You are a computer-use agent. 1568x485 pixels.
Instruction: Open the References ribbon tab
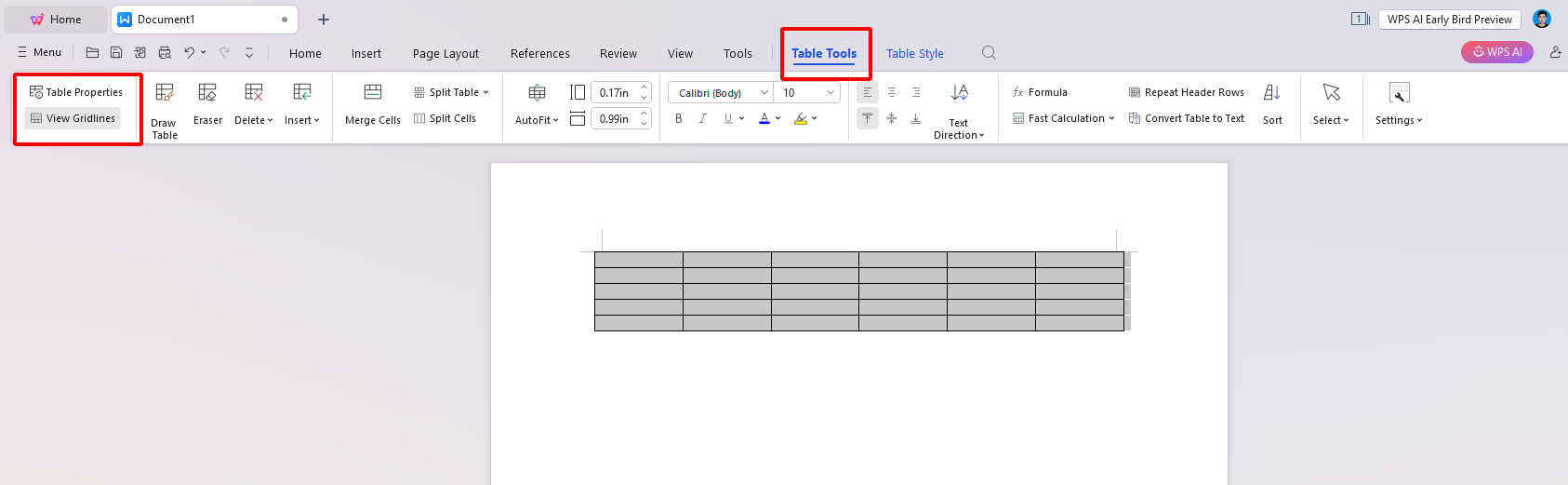(x=540, y=53)
